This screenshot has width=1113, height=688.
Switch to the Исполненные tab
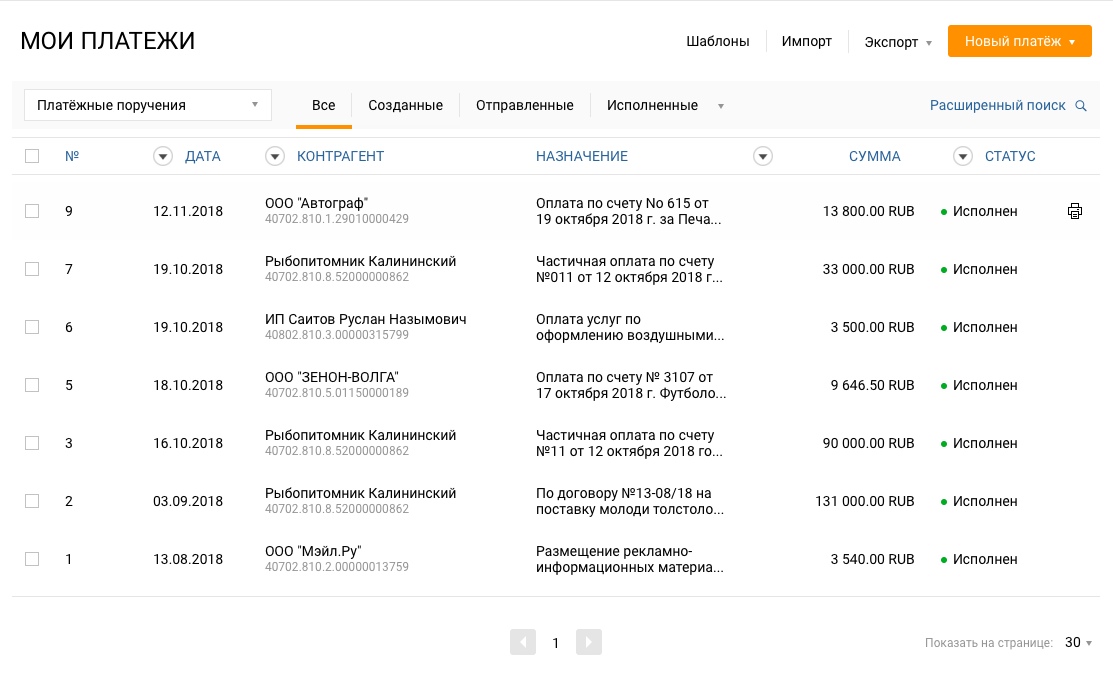pyautogui.click(x=652, y=105)
